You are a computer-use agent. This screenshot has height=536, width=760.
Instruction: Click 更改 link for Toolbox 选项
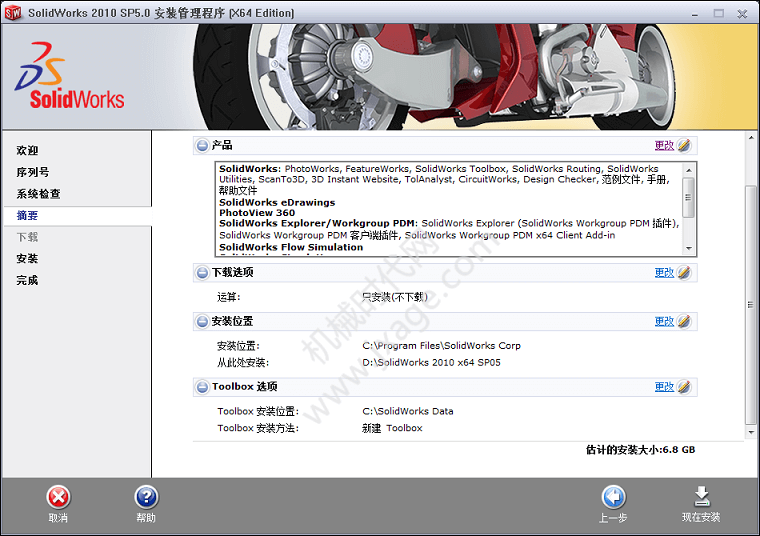point(664,387)
